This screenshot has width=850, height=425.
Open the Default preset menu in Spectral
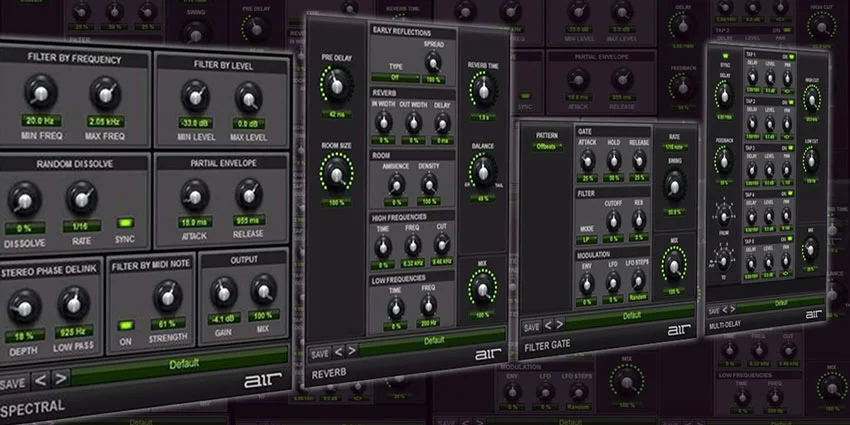[x=180, y=364]
